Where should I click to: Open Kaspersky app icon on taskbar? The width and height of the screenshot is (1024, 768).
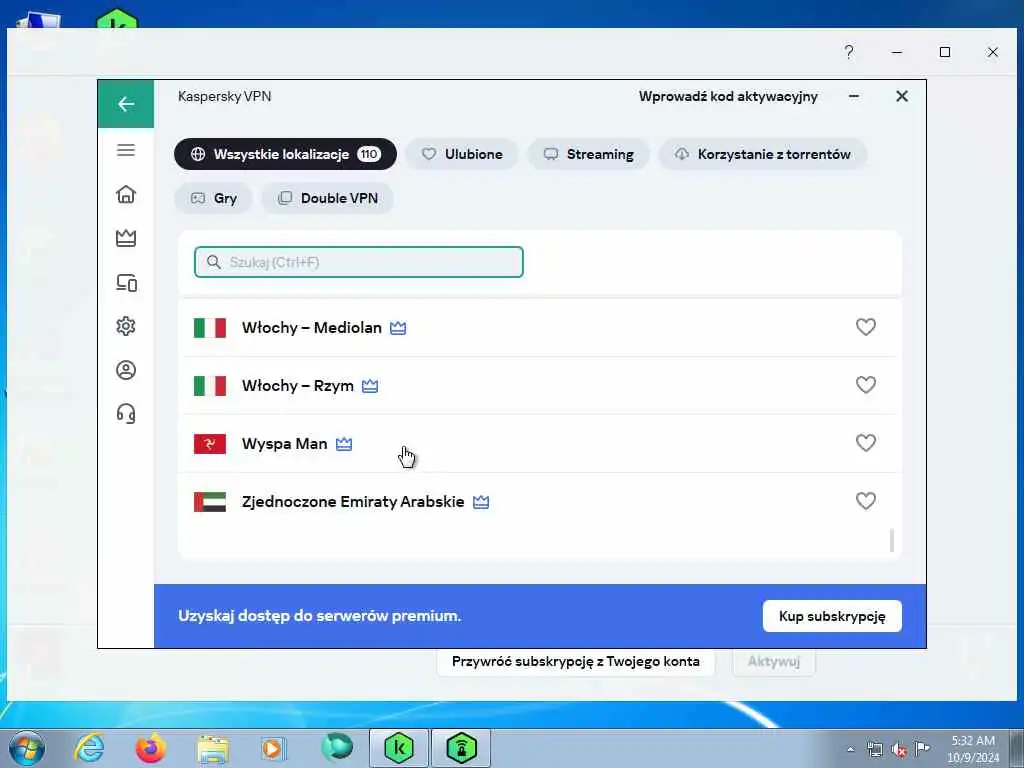(x=399, y=748)
